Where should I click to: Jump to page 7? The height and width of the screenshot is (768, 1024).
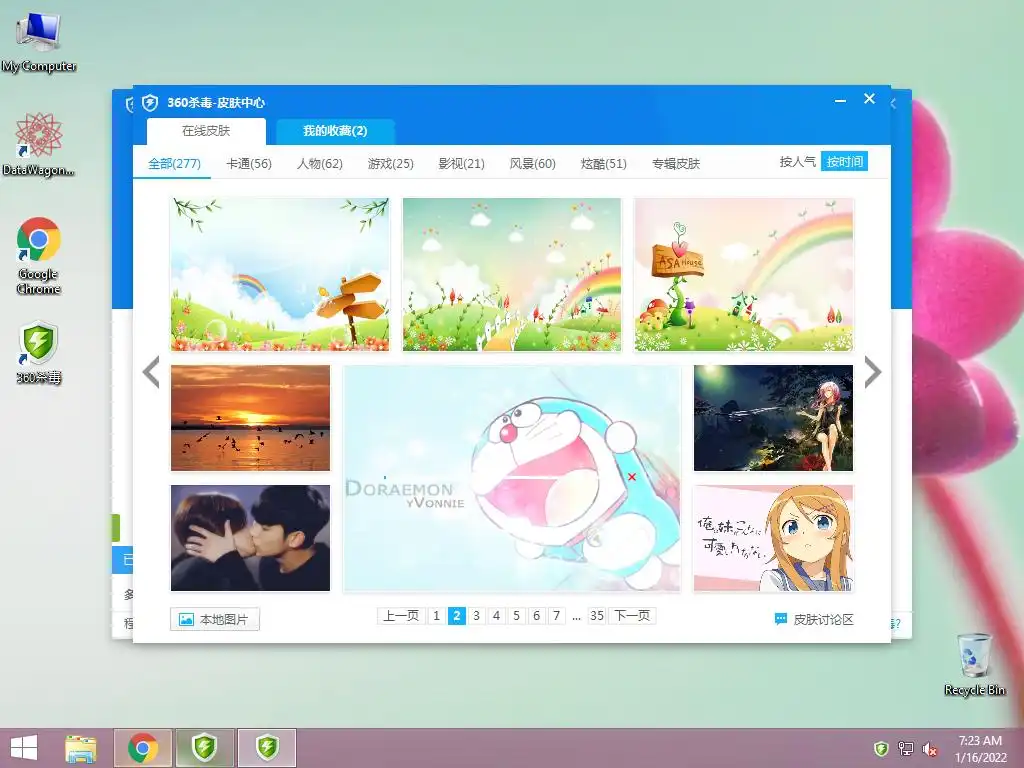pyautogui.click(x=556, y=616)
